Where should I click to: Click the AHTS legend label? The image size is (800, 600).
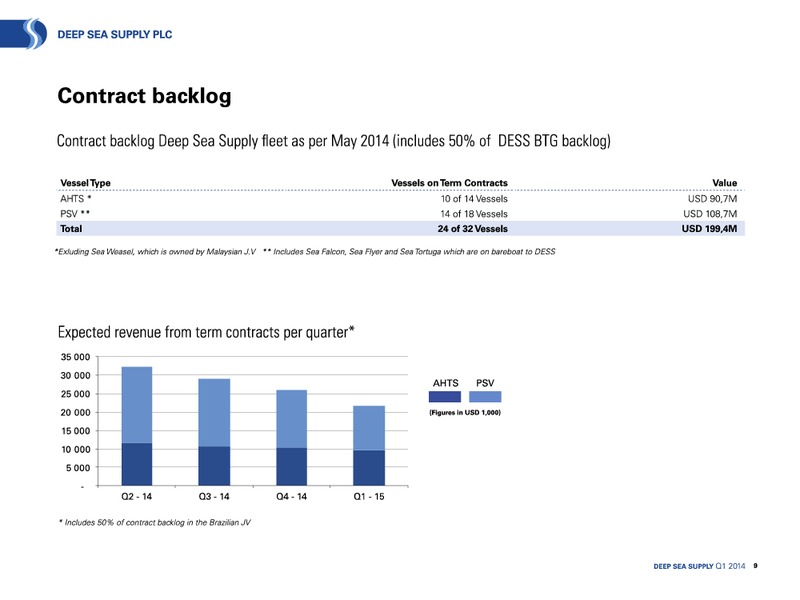point(445,383)
